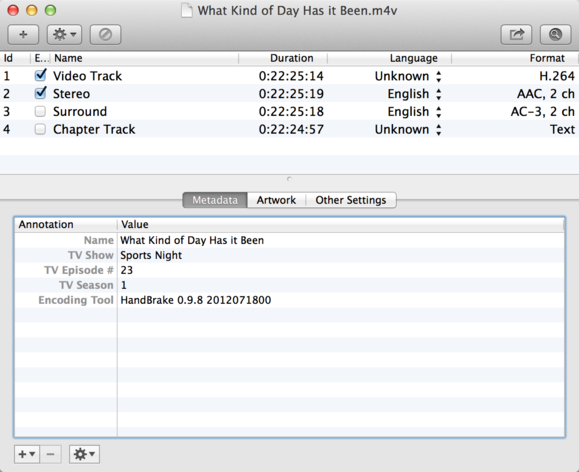Click the delete track circle-slash icon
This screenshot has height=472, width=579.
(x=105, y=34)
